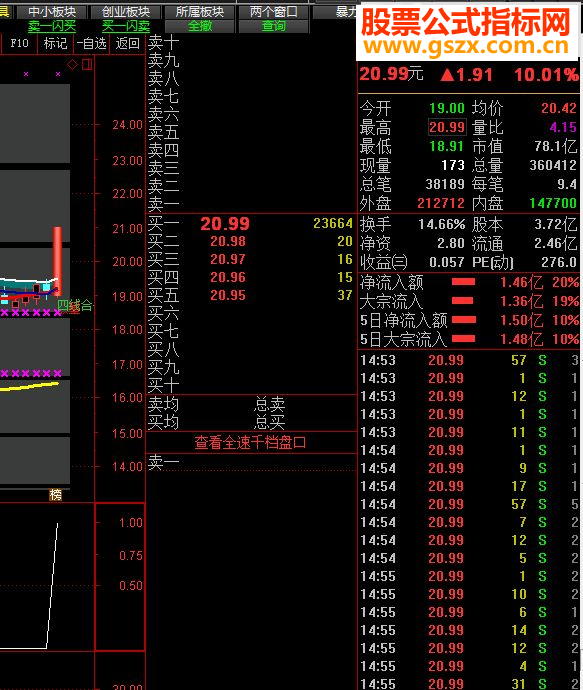The image size is (583, 690).
Task: Click the 卖五 order book row label
Action: pyautogui.click(x=163, y=132)
